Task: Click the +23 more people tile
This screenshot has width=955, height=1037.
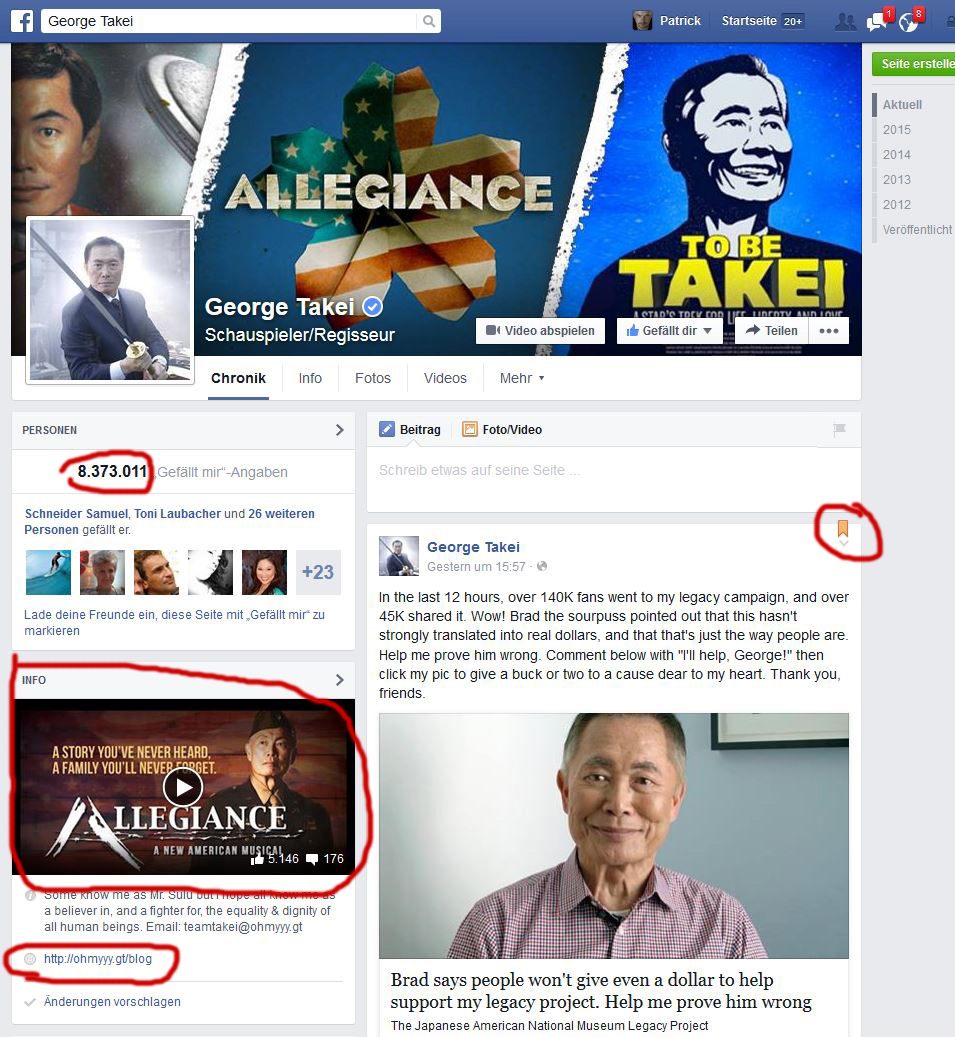Action: (318, 572)
